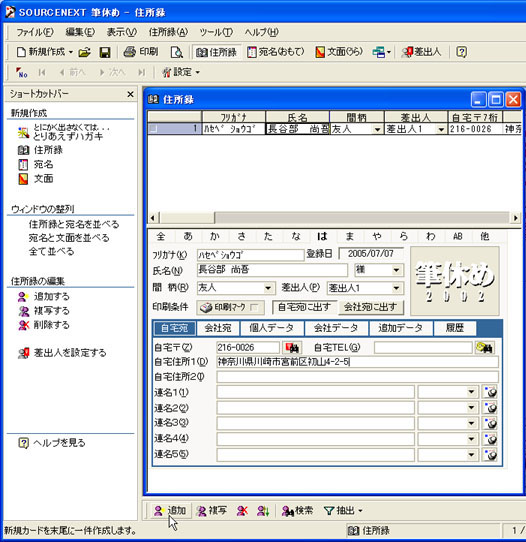This screenshot has width=526, height=542.
Task: Click the 追加 button in bottom toolbar
Action: (x=170, y=511)
